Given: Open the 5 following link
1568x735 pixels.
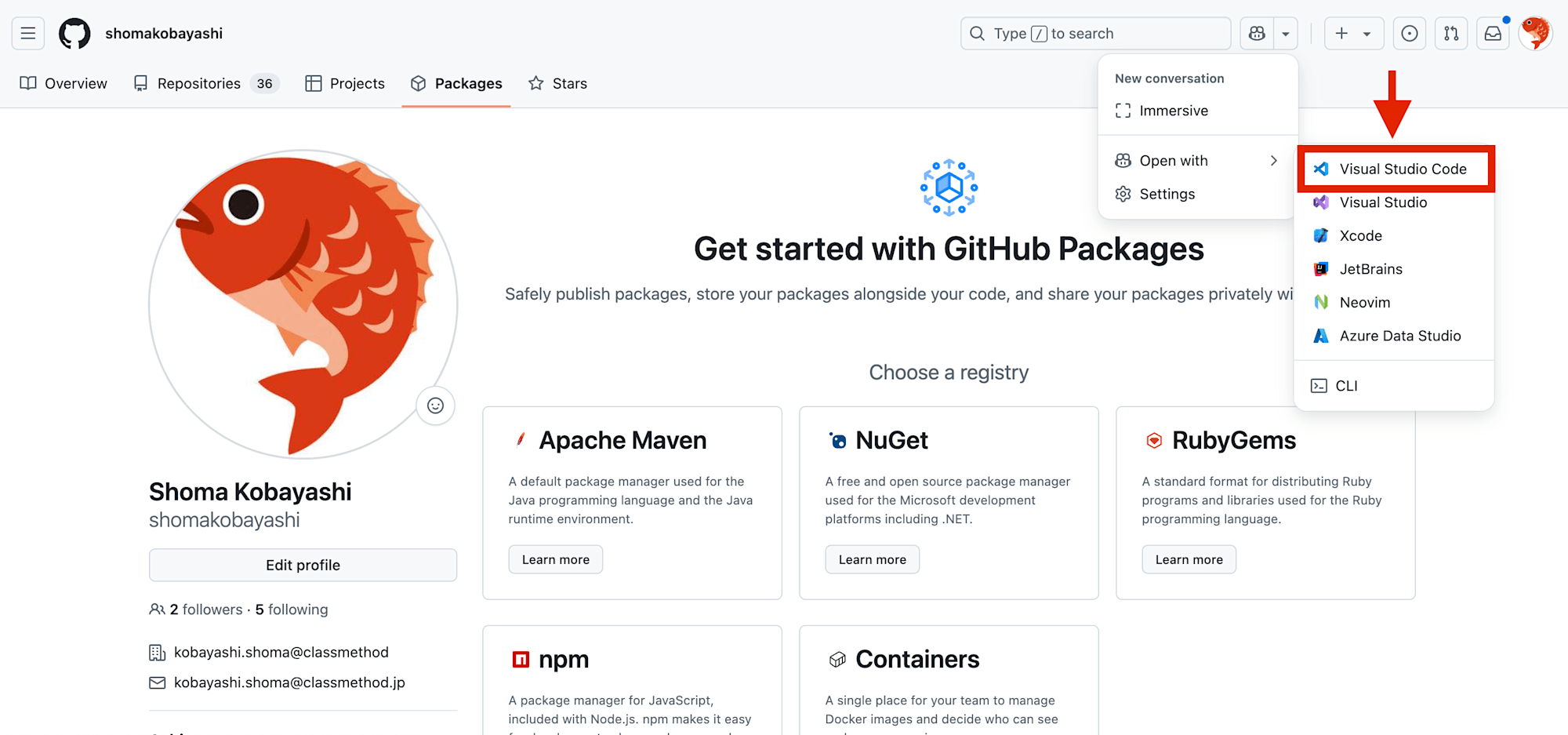Looking at the screenshot, I should coord(292,609).
